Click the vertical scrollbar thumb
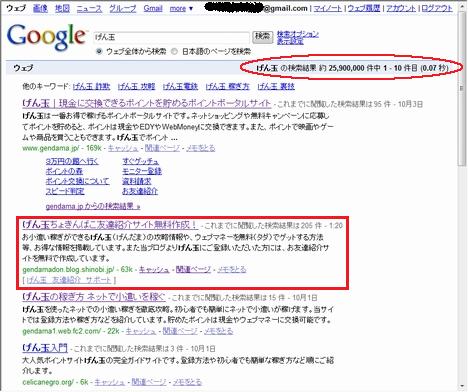 coord(462,90)
